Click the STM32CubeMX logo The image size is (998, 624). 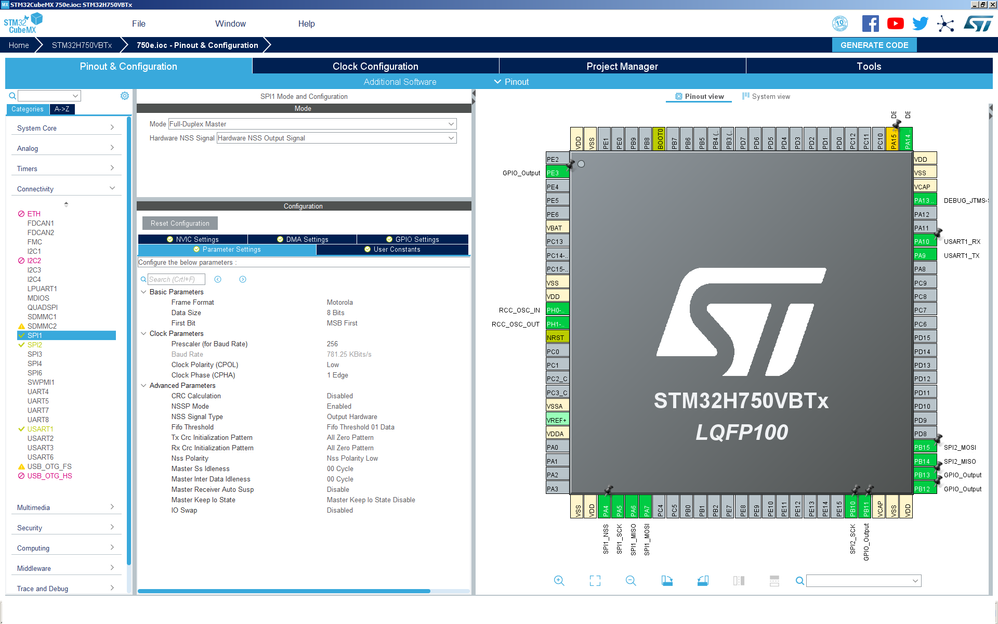[23, 23]
